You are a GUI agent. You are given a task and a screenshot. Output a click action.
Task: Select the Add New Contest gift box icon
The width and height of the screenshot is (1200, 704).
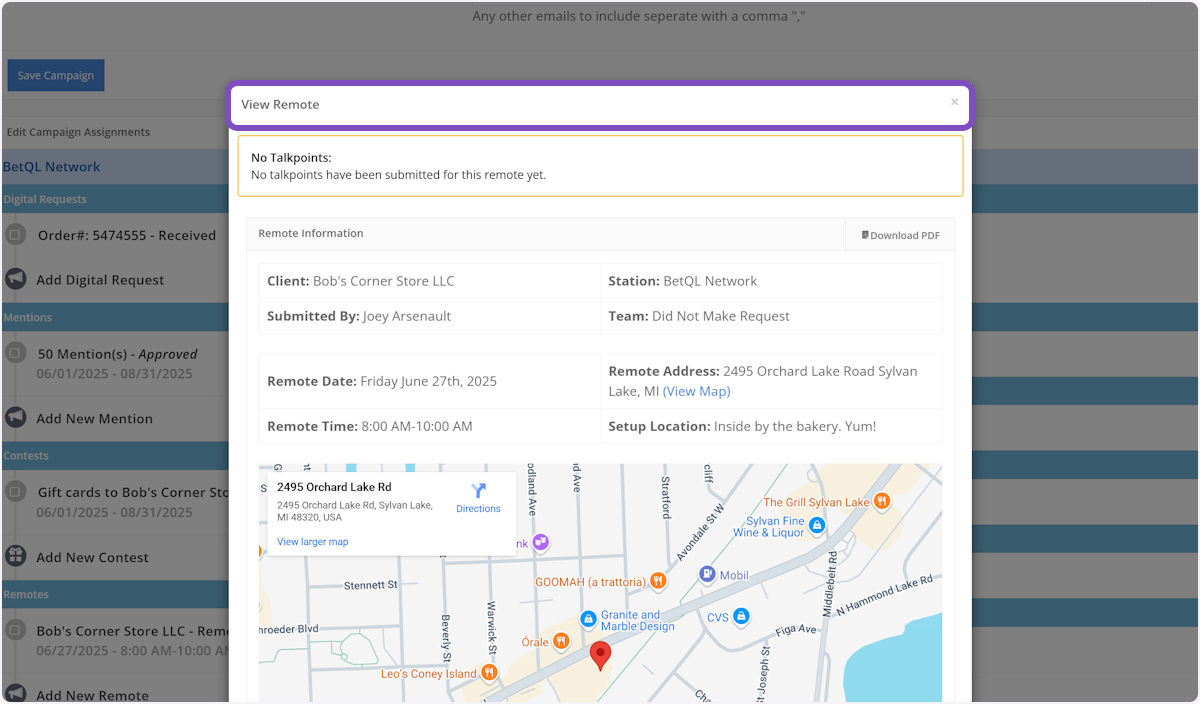point(14,555)
